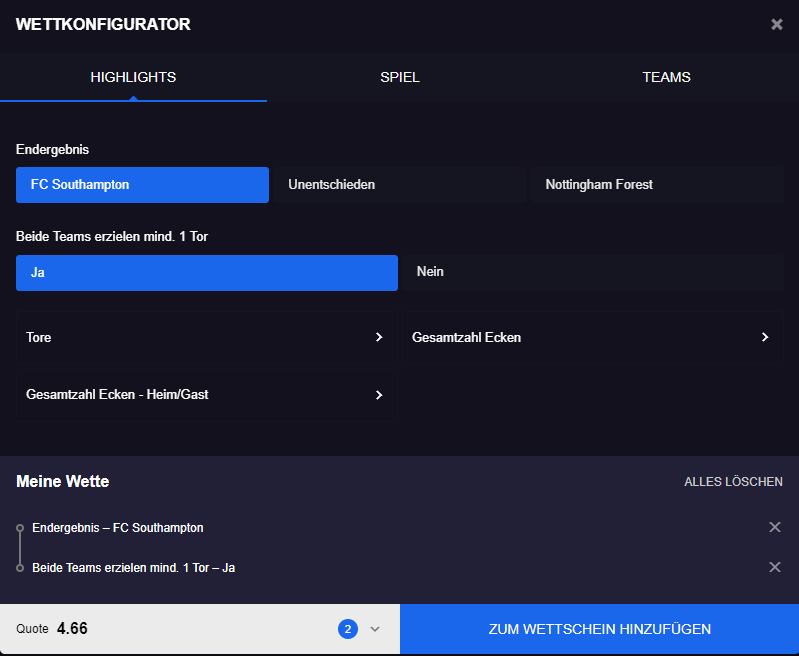Click Beide Teams erzielen mind. 1 Tor heading
799x656 pixels.
pyautogui.click(x=112, y=237)
